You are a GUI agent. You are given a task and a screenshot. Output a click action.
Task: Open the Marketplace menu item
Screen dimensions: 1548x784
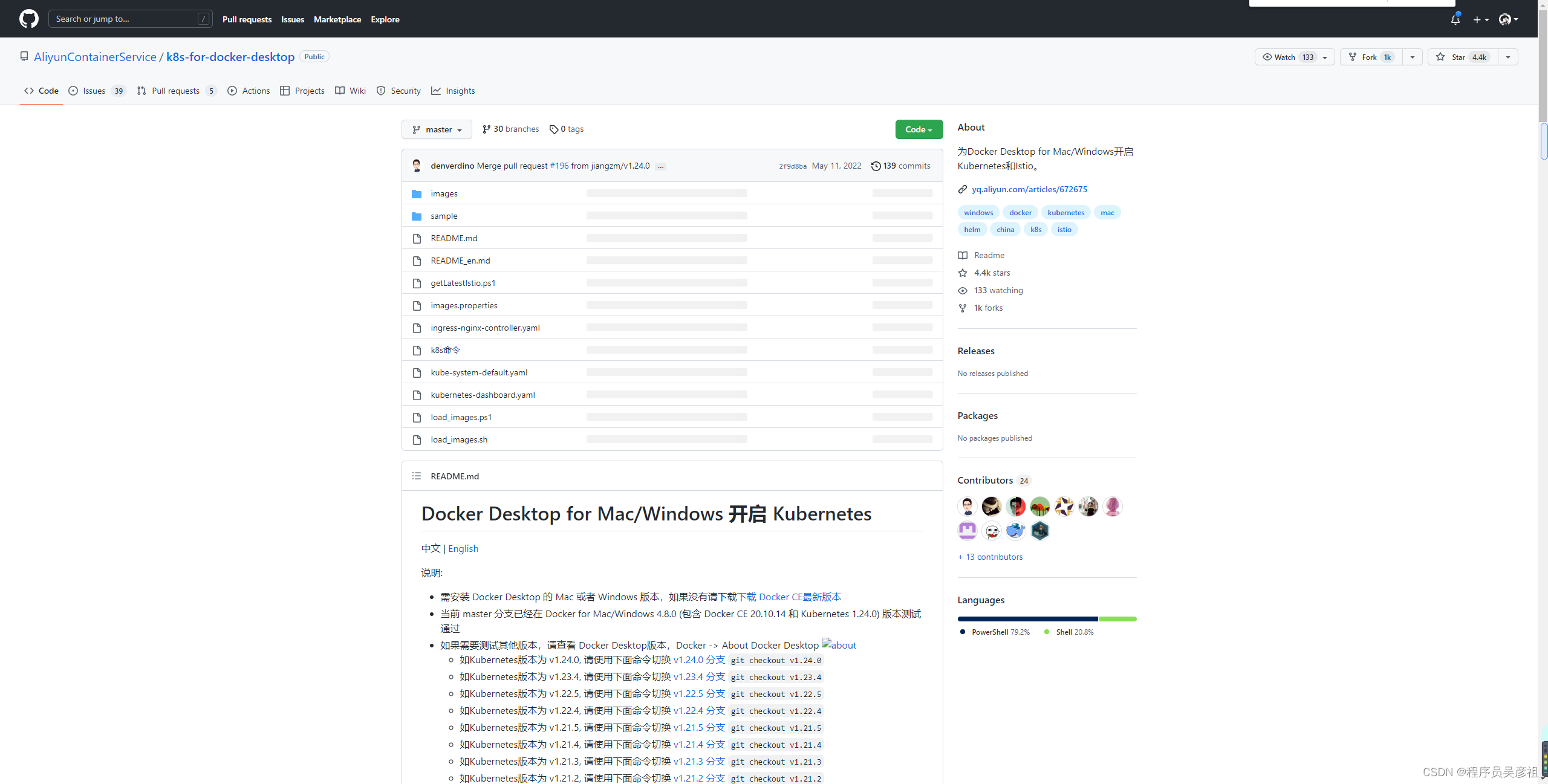click(x=337, y=19)
